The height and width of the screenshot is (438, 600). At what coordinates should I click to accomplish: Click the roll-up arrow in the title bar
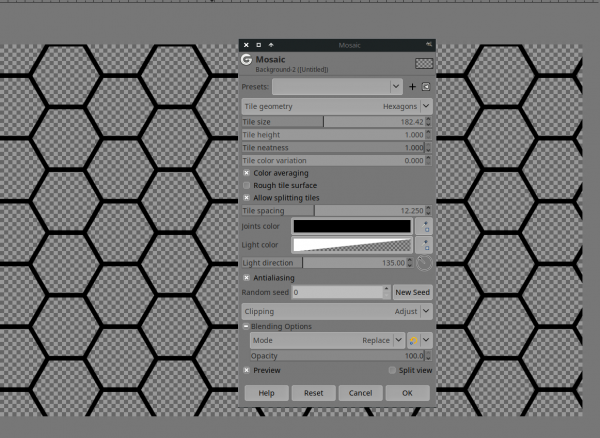click(x=271, y=45)
